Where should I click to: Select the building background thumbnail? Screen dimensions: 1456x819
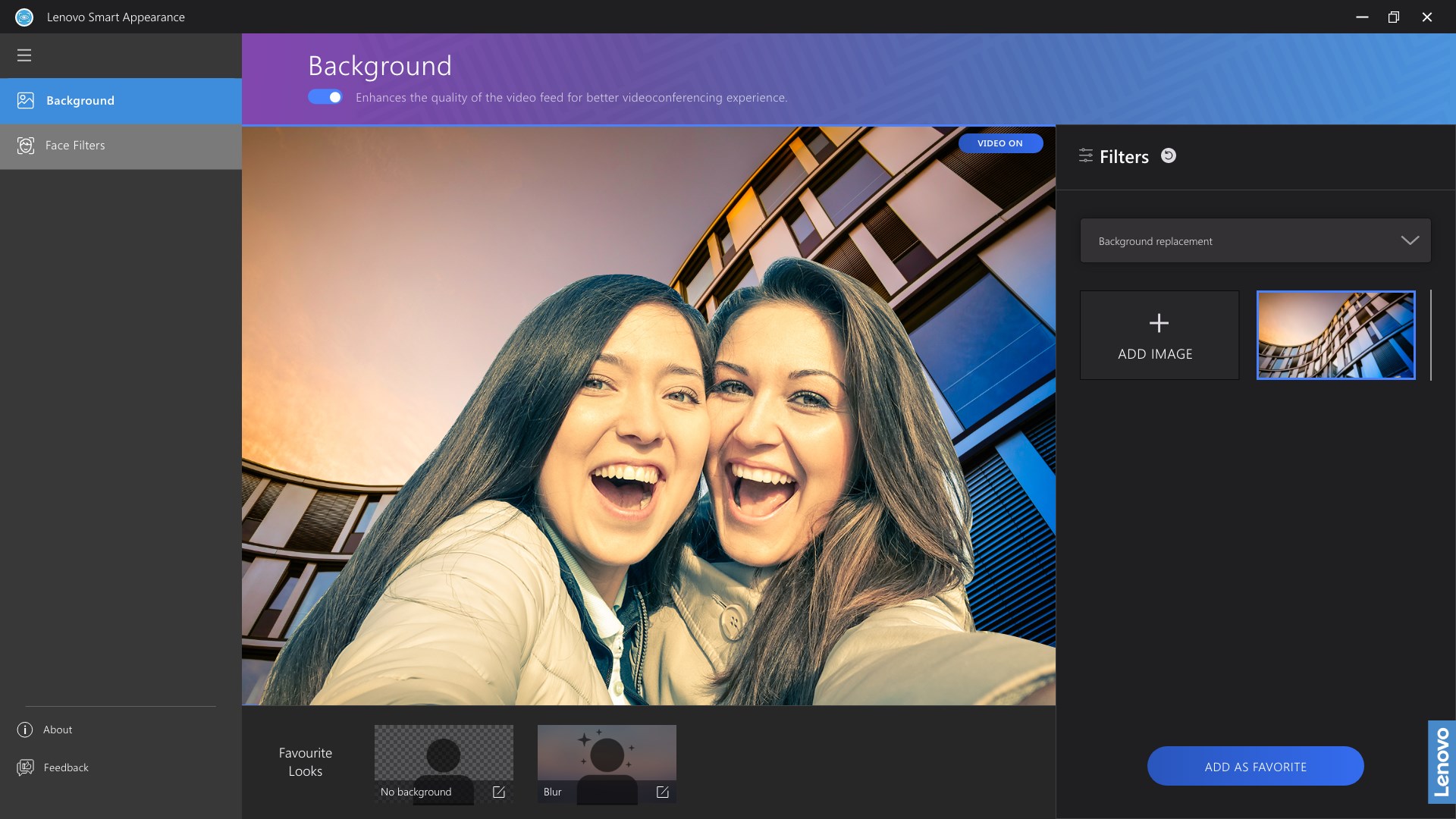pyautogui.click(x=1335, y=335)
